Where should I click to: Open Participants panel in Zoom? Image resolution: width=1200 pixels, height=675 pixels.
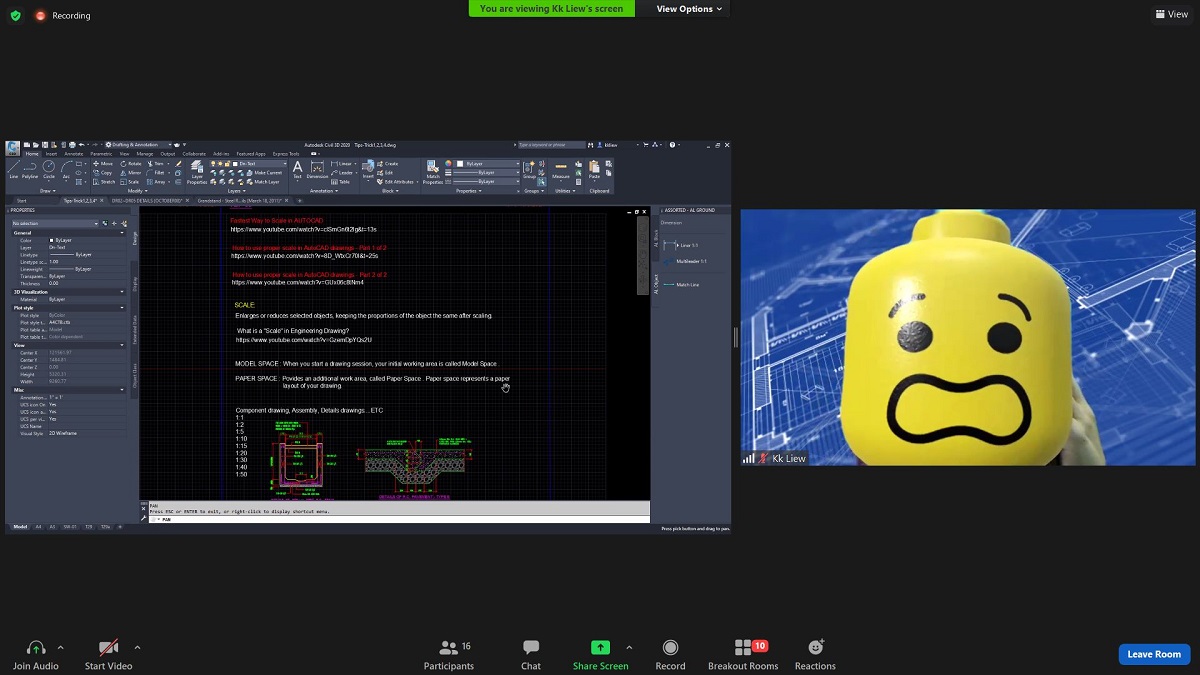449,654
